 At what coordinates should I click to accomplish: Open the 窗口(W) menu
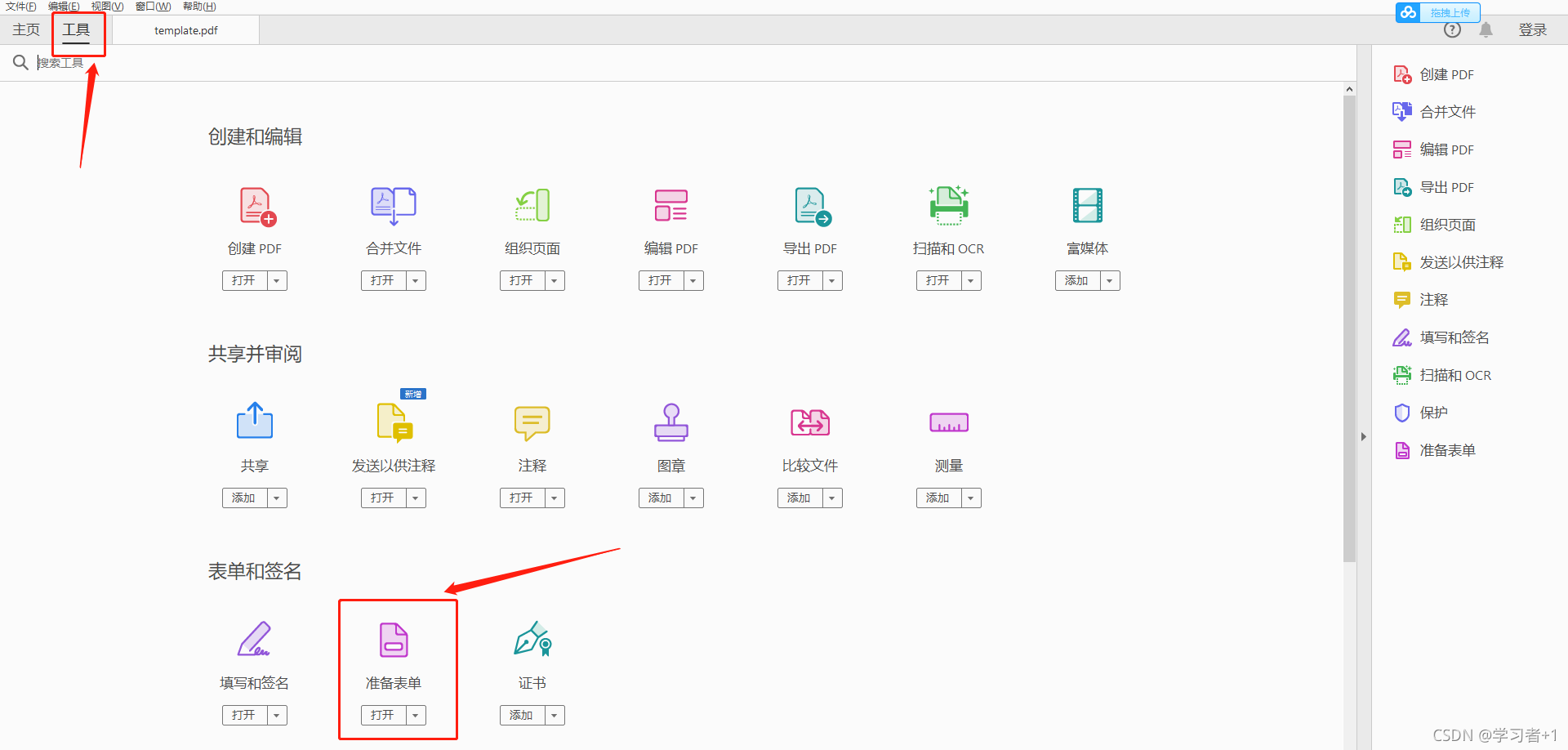(153, 7)
